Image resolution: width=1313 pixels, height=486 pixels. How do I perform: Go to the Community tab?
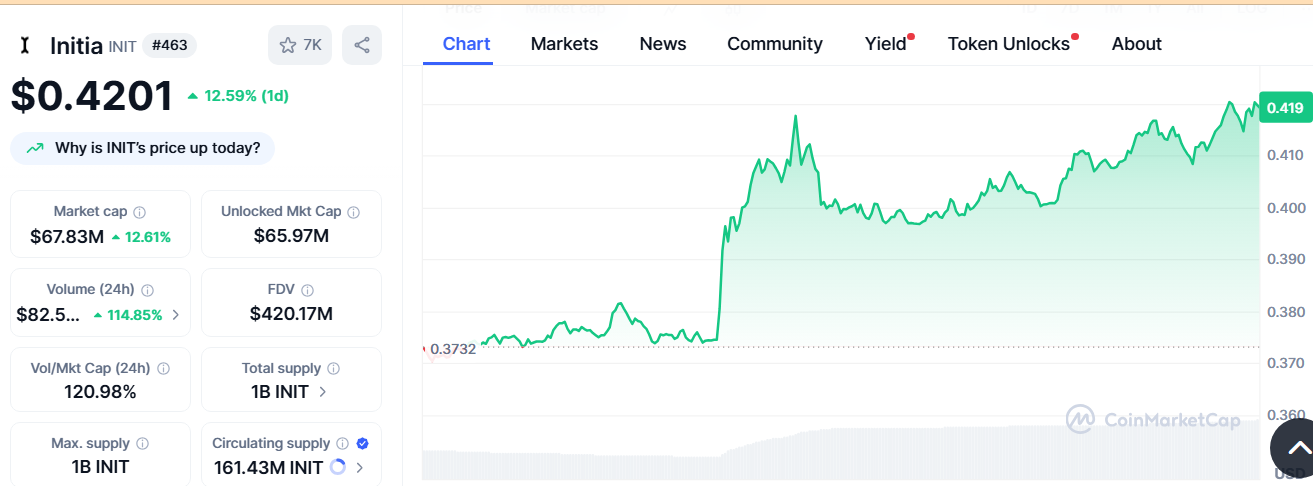point(775,44)
